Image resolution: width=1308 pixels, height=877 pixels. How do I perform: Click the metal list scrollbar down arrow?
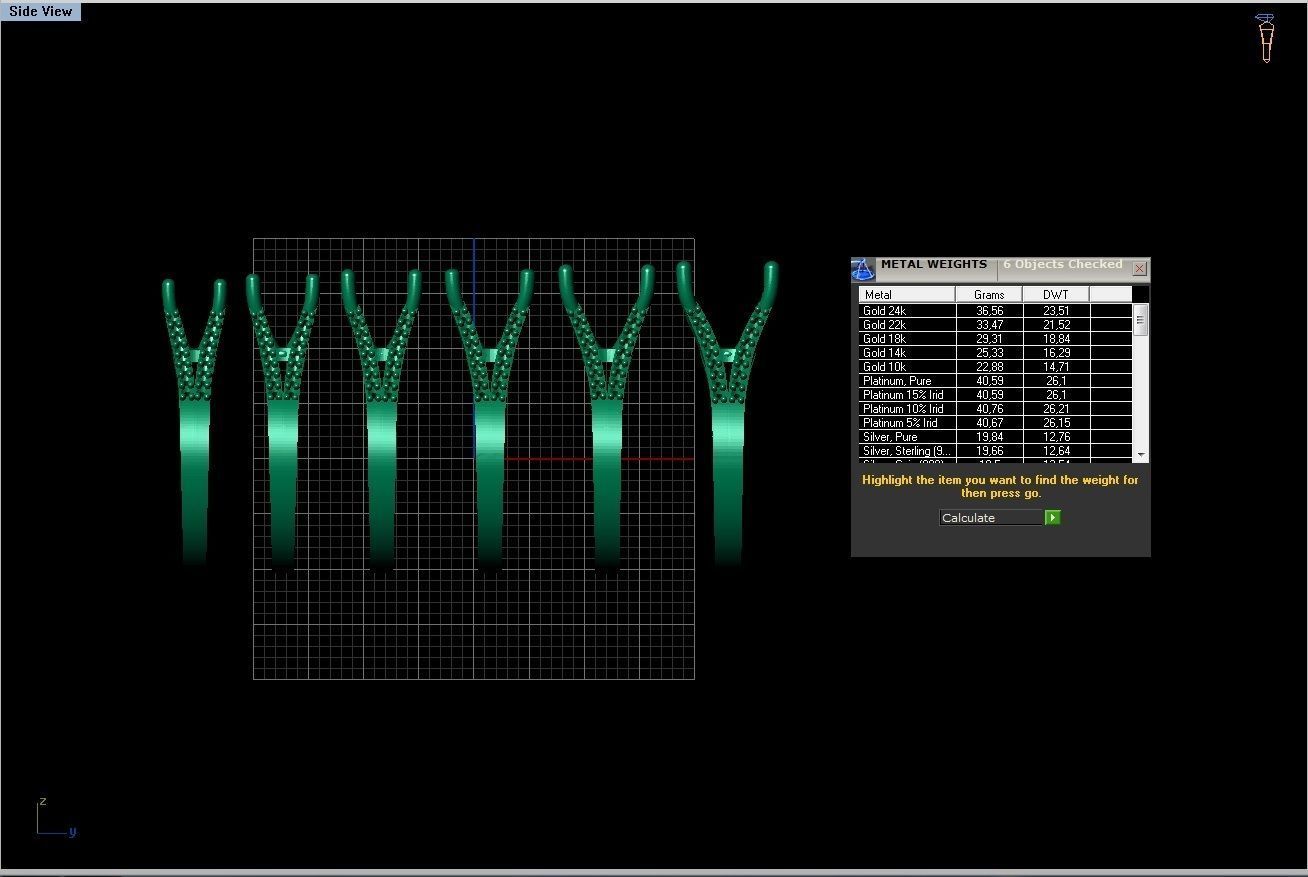tap(1141, 455)
